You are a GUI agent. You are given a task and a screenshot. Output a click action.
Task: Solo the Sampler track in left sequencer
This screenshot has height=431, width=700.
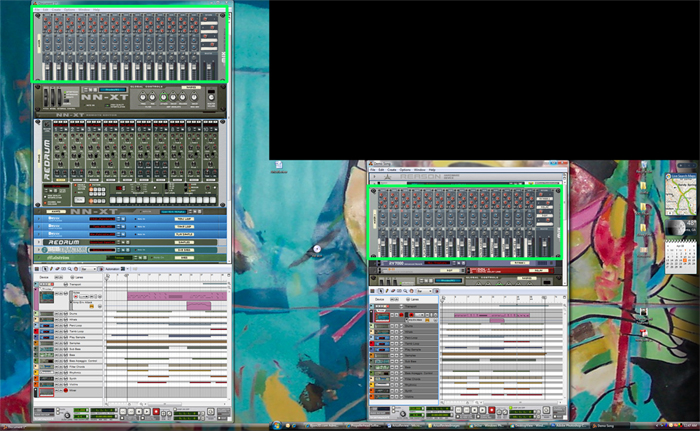click(61, 343)
